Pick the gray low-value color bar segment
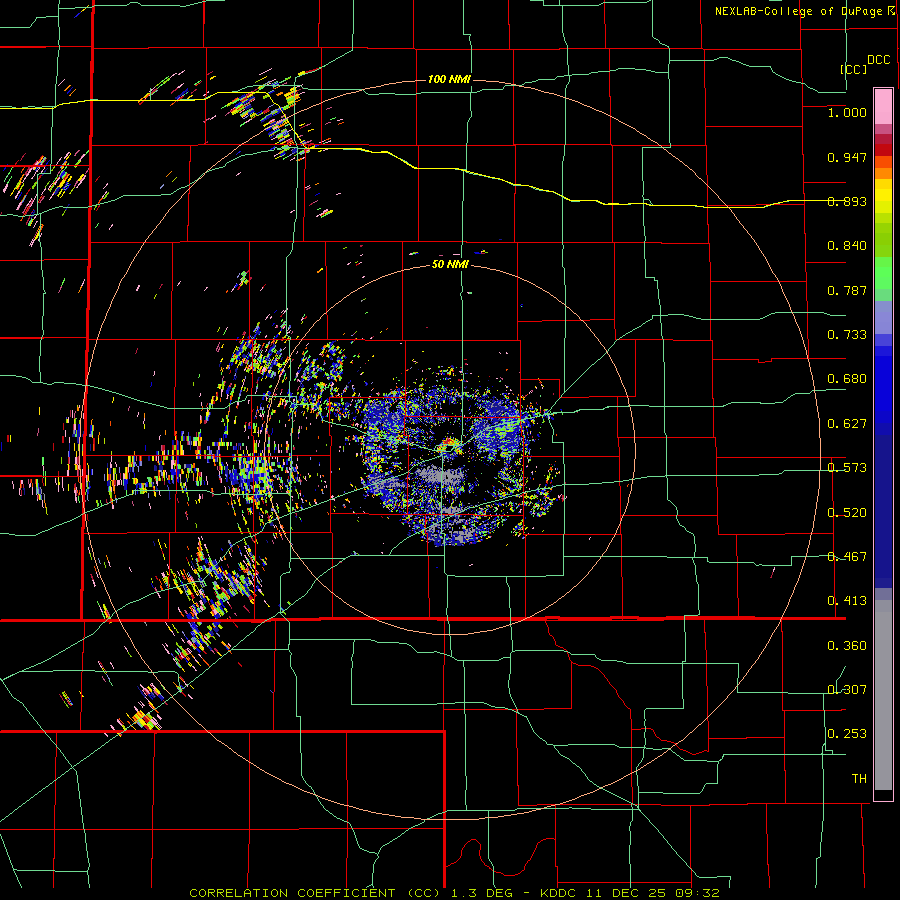This screenshot has width=900, height=900. 883,695
